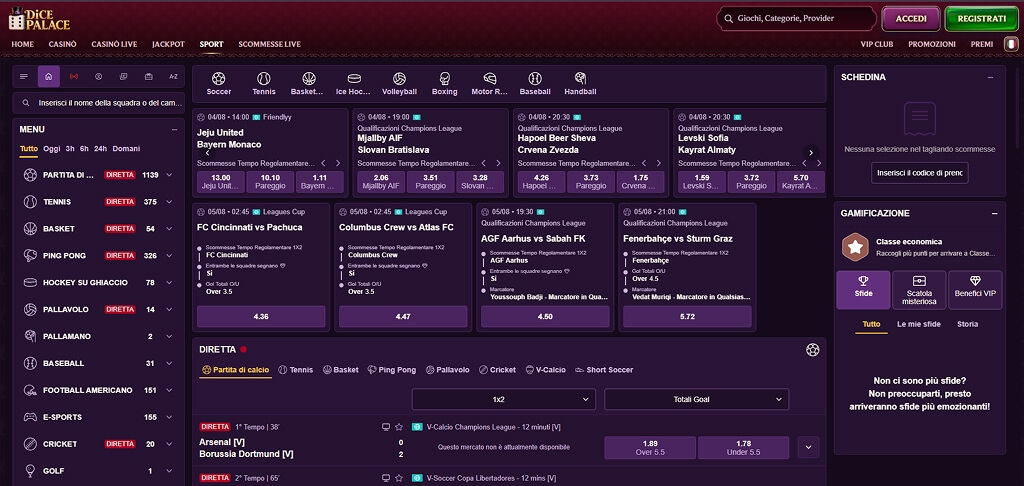Select the 6h time filter
The width and height of the screenshot is (1024, 486).
[84, 148]
